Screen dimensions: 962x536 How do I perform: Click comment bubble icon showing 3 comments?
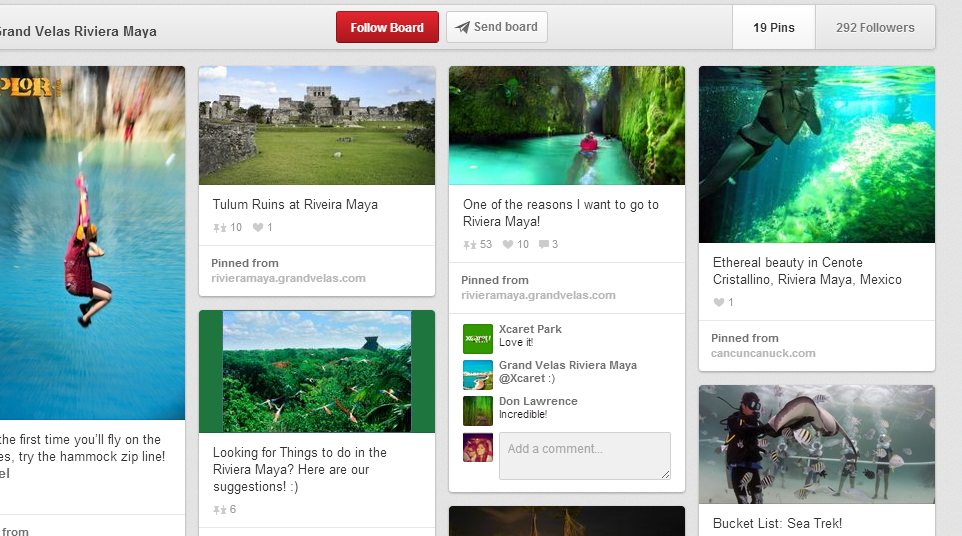point(544,244)
